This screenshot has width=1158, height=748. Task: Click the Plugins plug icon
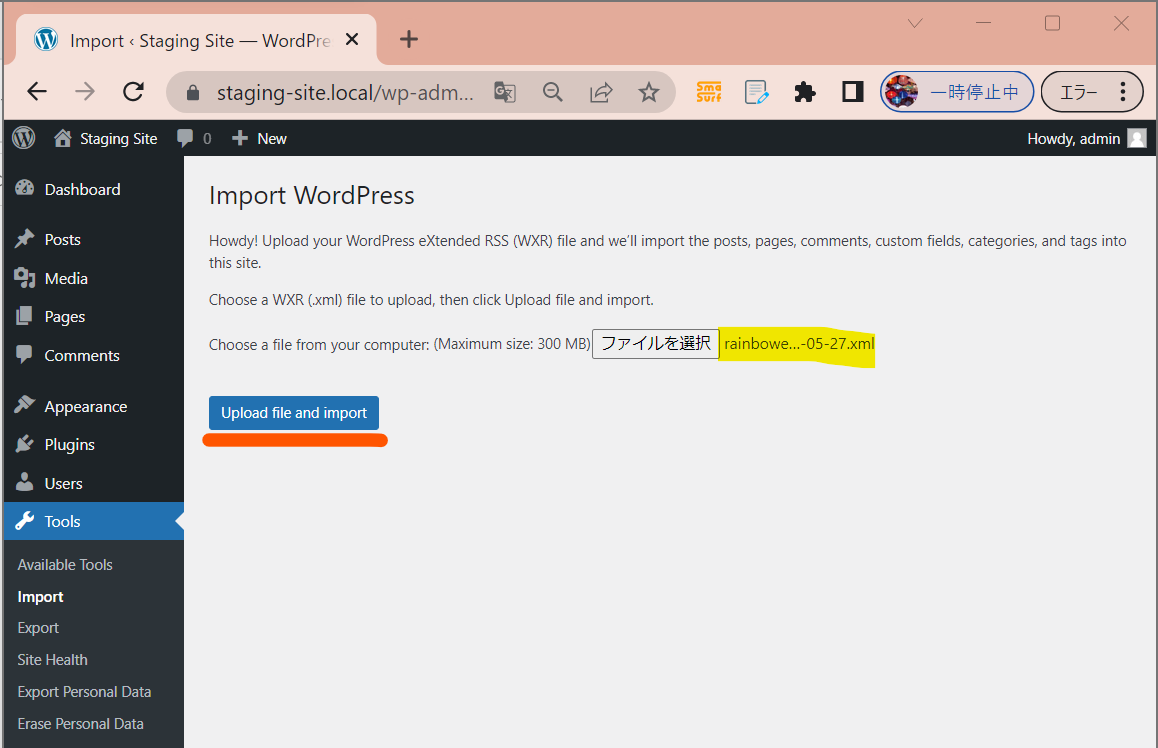coord(24,444)
